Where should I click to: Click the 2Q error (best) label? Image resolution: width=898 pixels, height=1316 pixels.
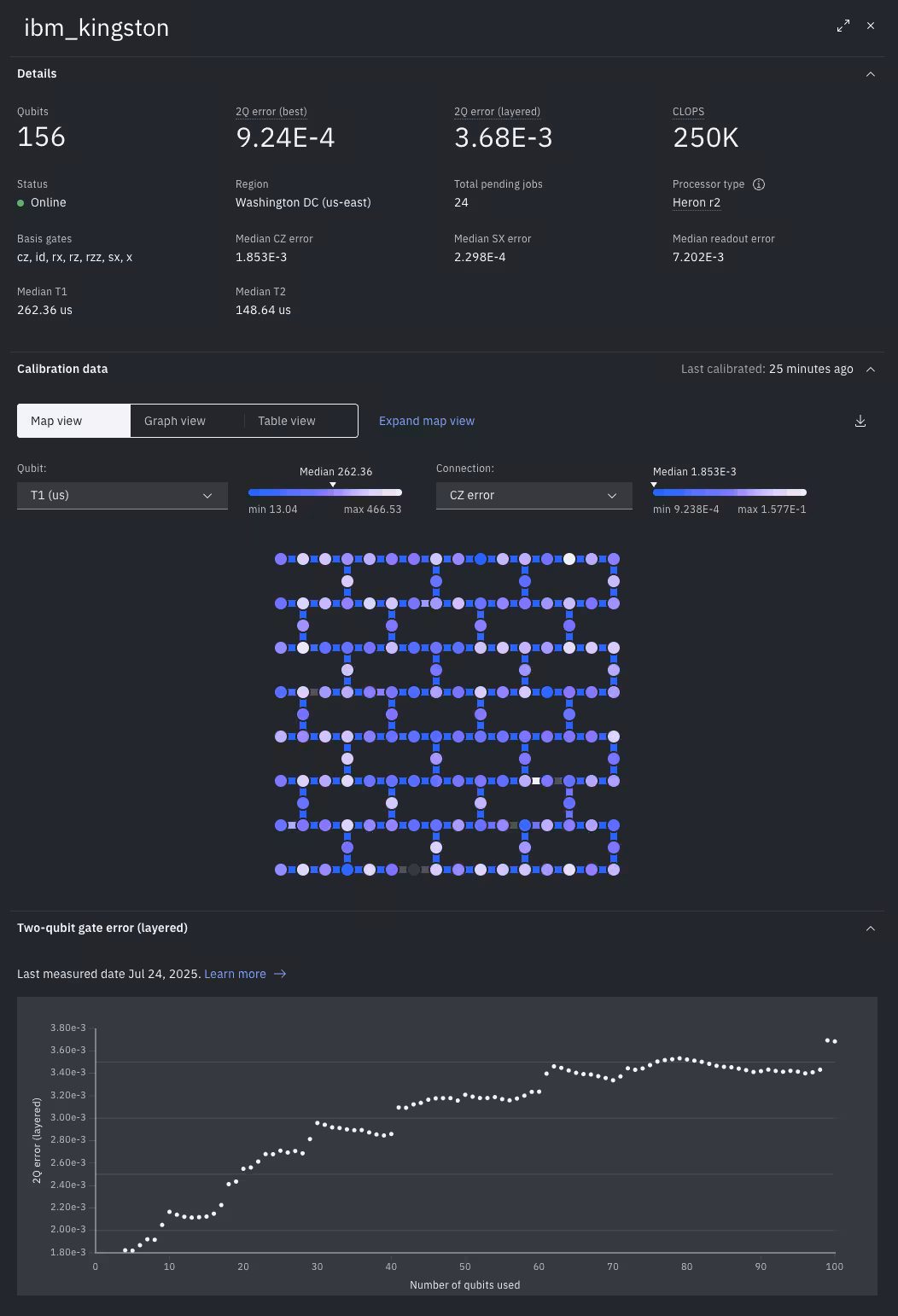point(271,112)
